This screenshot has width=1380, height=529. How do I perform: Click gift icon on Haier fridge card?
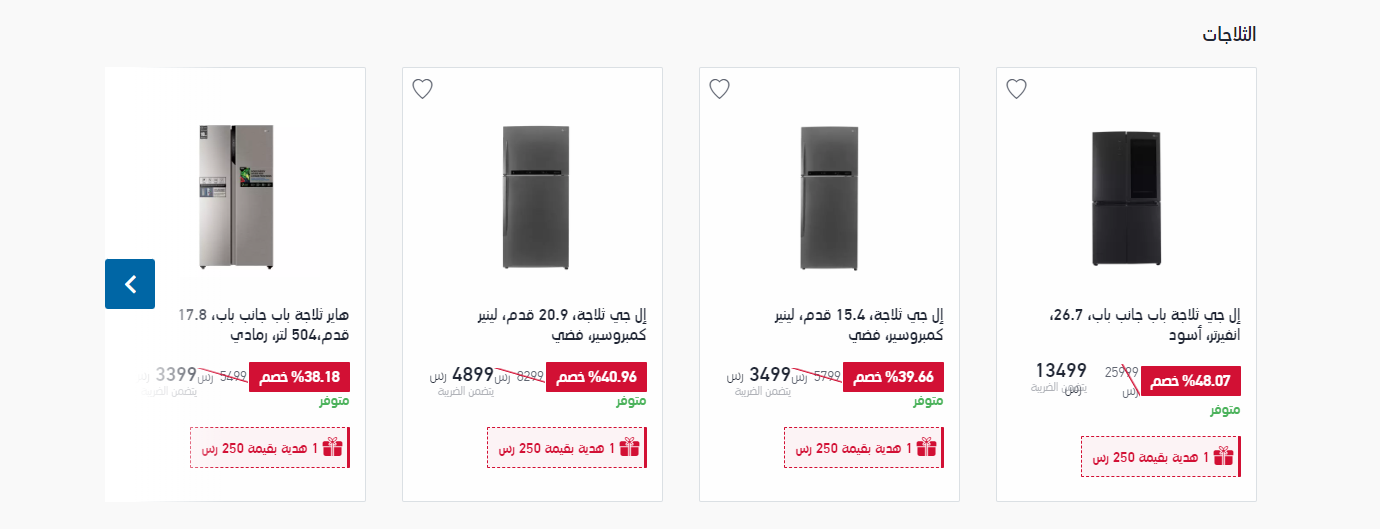(x=333, y=447)
